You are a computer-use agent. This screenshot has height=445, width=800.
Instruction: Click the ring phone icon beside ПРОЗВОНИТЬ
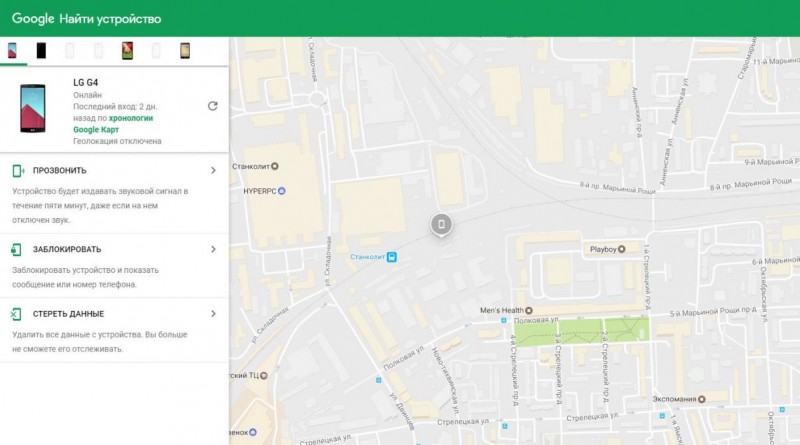pos(18,170)
